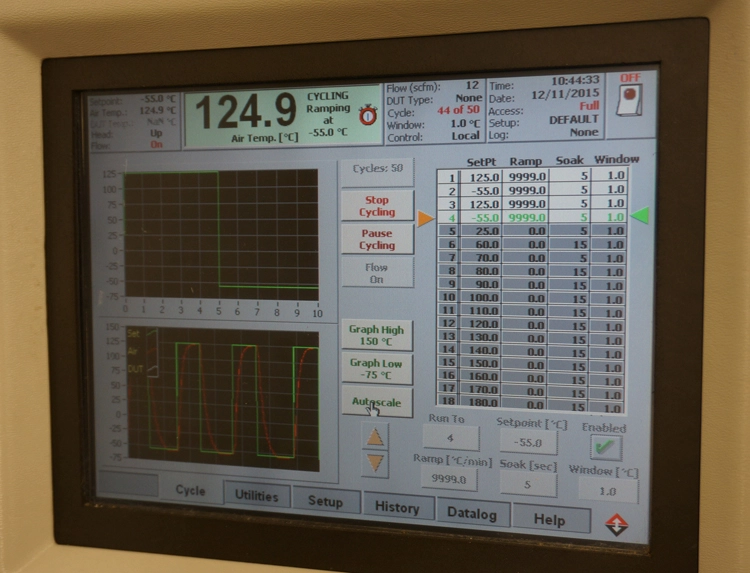
Task: Select row 7 setpoint 70.0 cell
Action: coord(480,257)
